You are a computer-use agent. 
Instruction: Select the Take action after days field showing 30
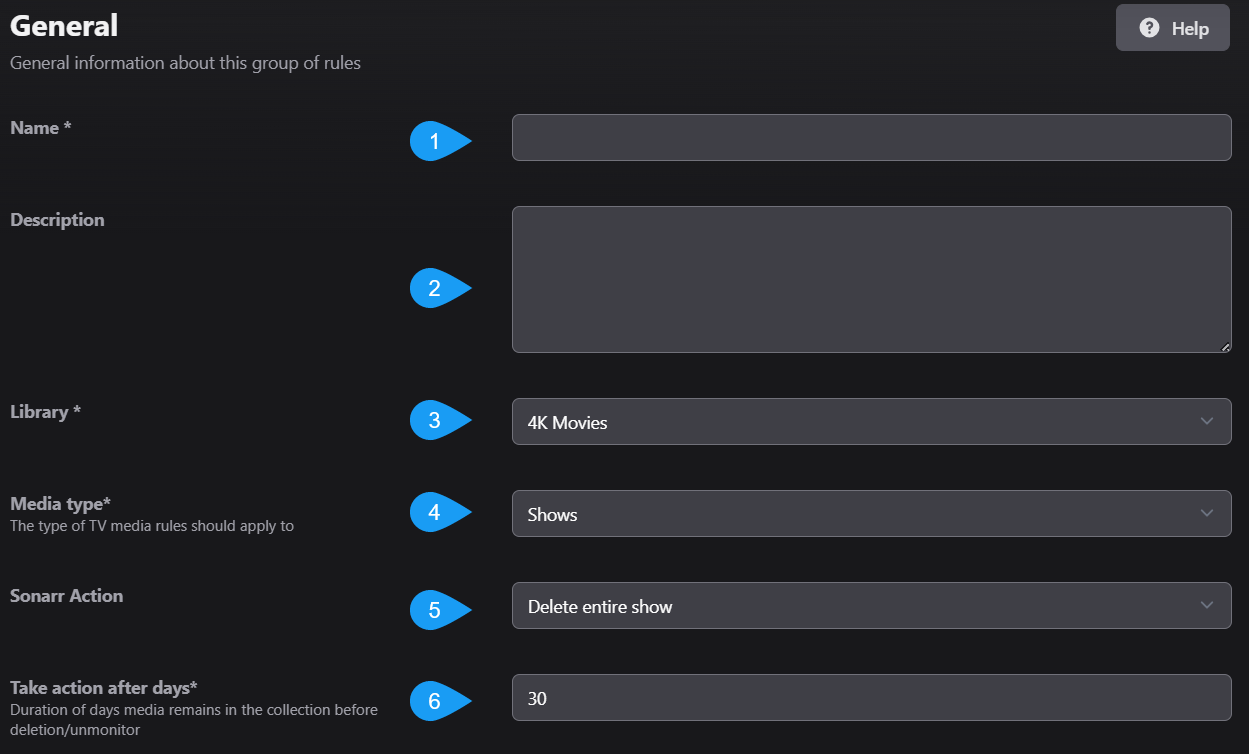click(870, 697)
